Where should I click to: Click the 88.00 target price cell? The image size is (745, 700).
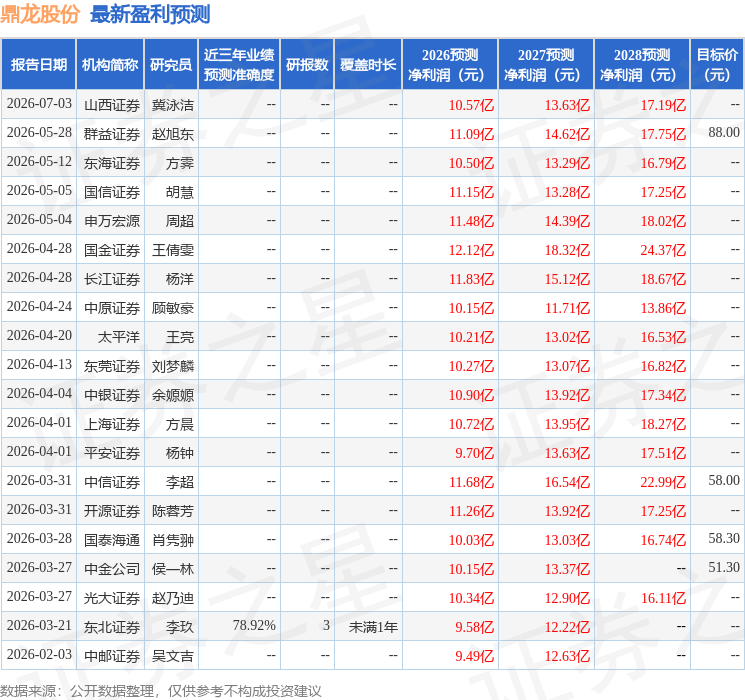[724, 132]
